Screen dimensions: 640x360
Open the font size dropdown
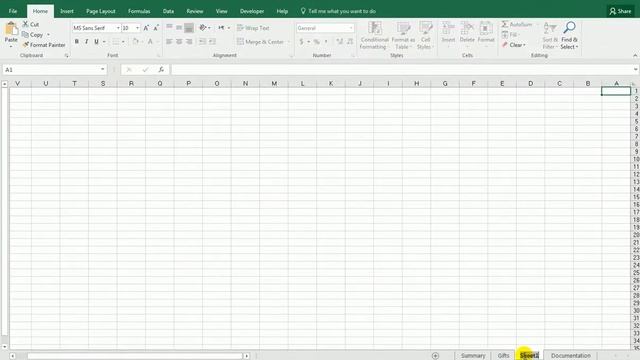pyautogui.click(x=138, y=28)
